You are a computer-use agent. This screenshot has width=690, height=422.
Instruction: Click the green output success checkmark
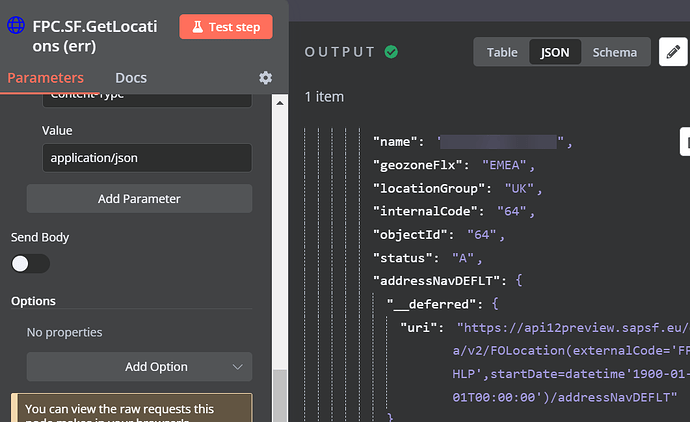pyautogui.click(x=391, y=52)
